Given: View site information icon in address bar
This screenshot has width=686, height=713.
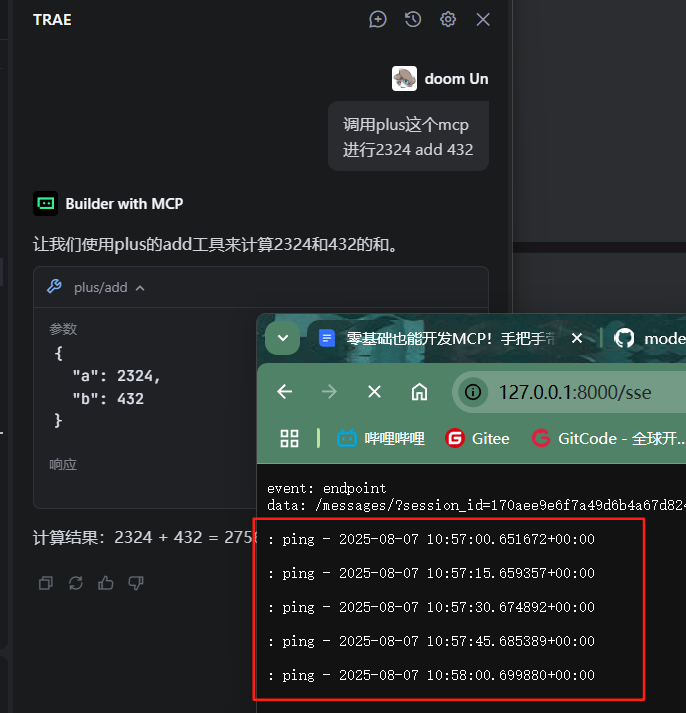Looking at the screenshot, I should (473, 392).
